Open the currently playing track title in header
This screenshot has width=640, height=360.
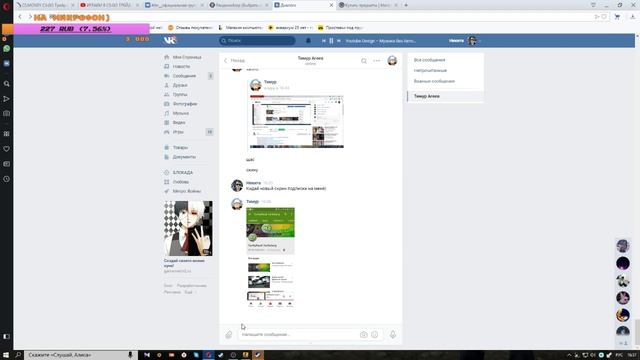click(x=380, y=40)
